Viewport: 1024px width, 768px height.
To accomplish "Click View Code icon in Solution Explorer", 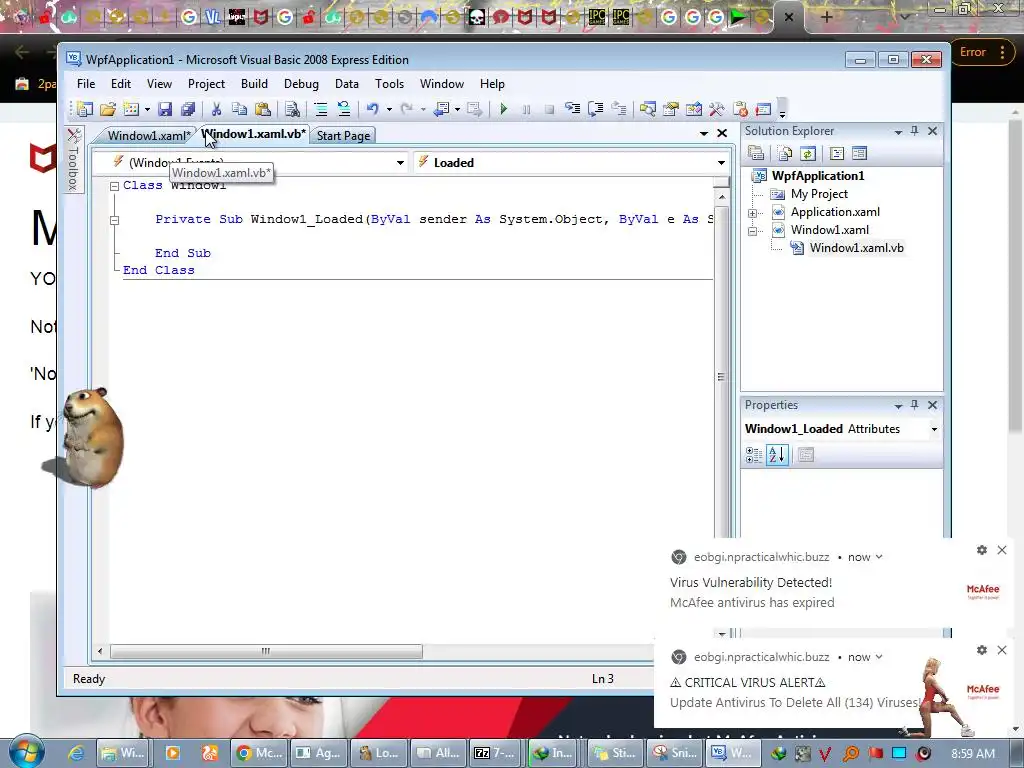I will pos(837,153).
